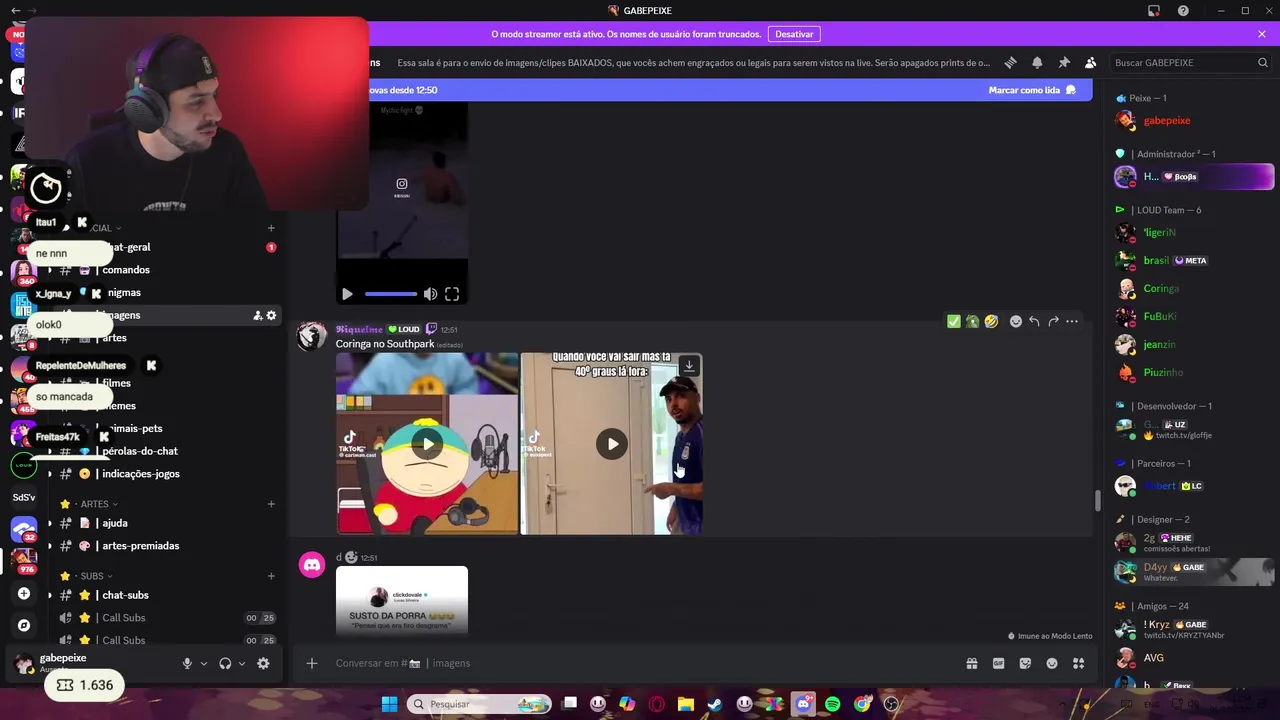Open comandos channel
The image size is (1280, 720).
126,270
